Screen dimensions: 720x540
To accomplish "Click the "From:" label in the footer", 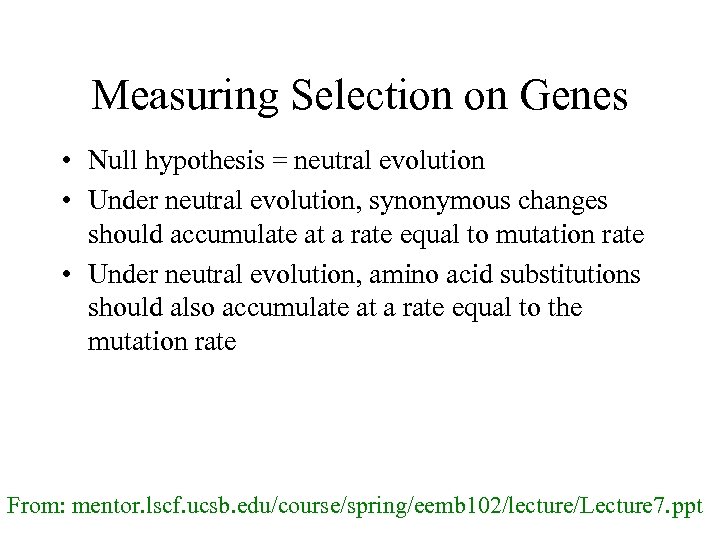I will point(36,505).
